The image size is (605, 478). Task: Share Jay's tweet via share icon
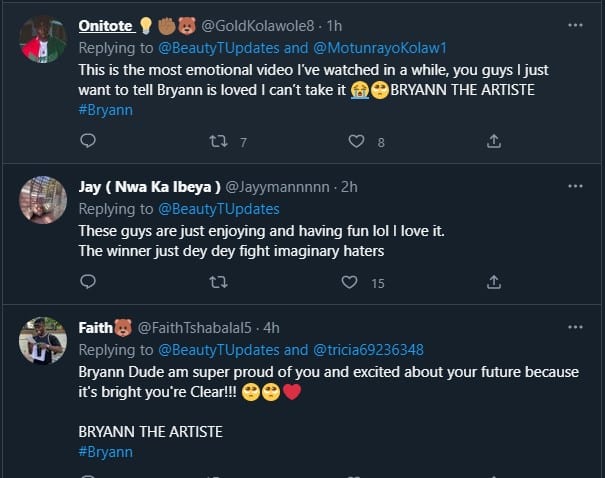click(493, 283)
